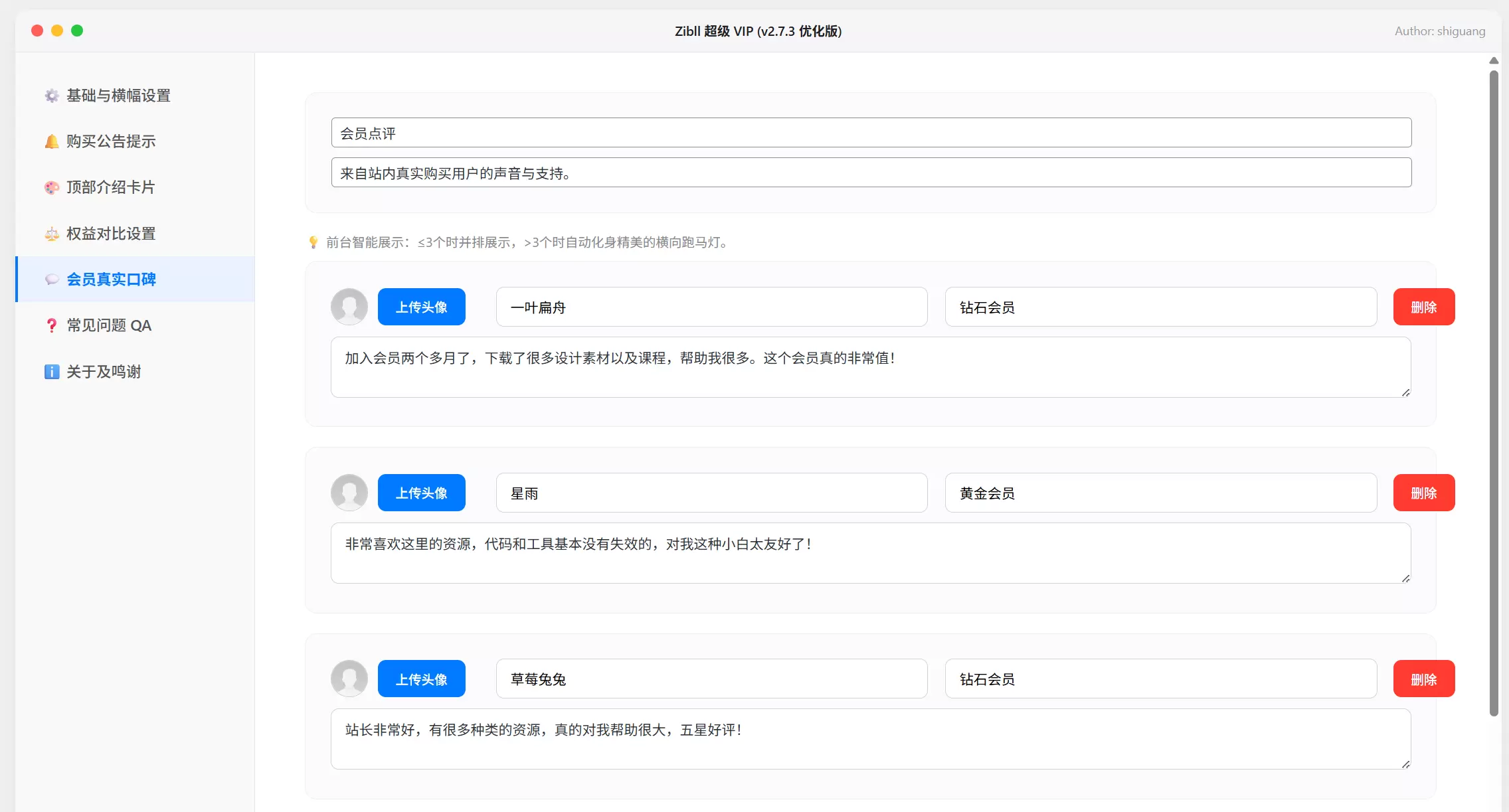Click the scroll-up arrow at the top right
The image size is (1509, 812).
[x=1494, y=60]
